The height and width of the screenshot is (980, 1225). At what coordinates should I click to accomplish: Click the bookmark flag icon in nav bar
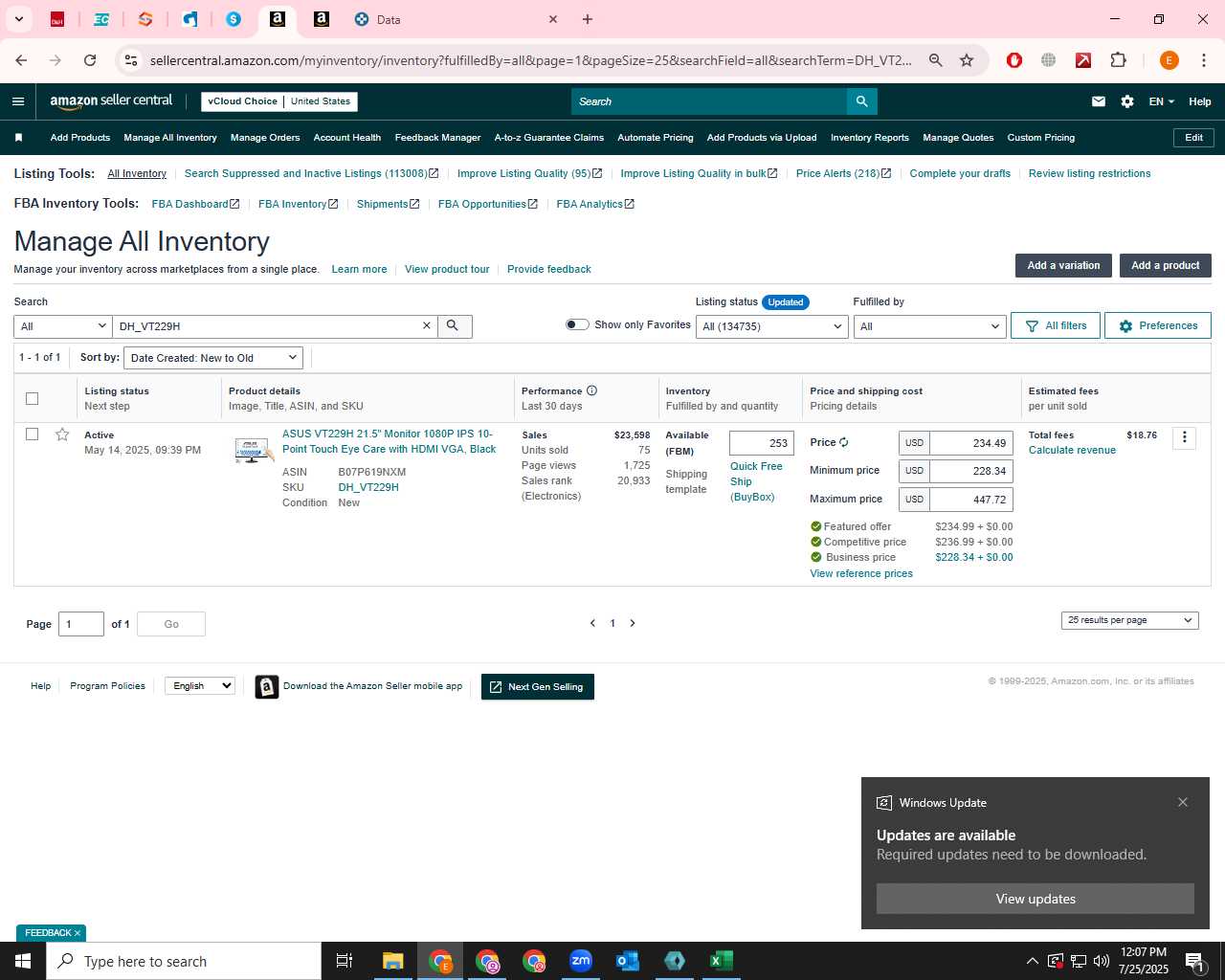point(18,138)
